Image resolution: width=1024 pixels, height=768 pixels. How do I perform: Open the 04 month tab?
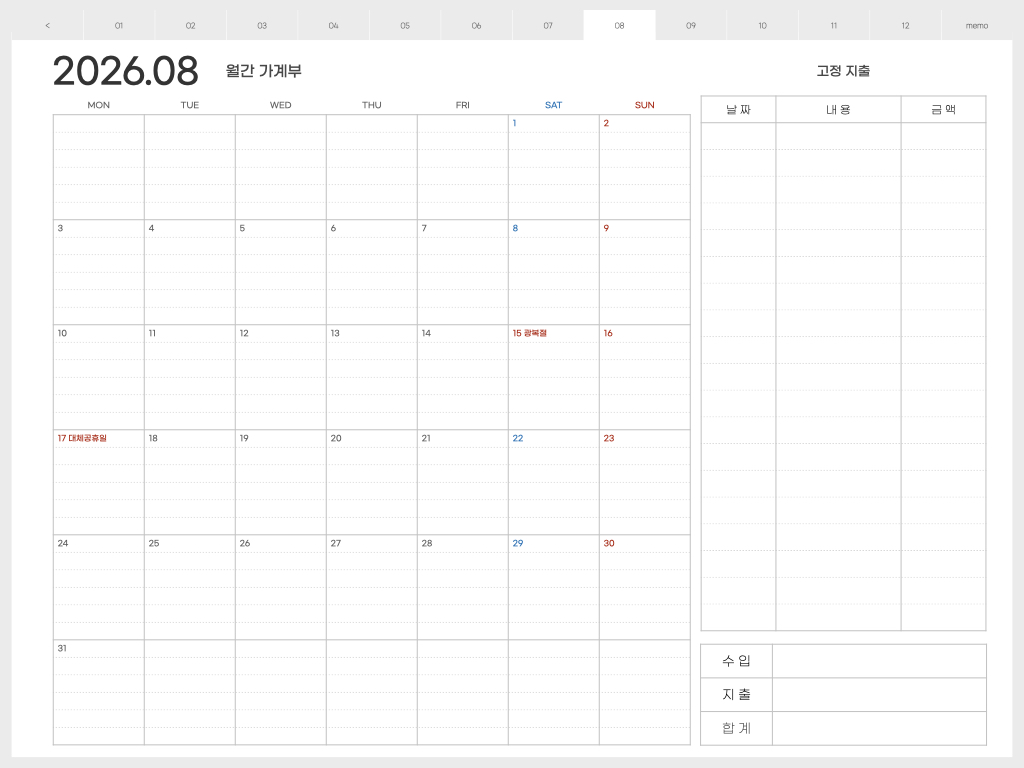coord(334,25)
